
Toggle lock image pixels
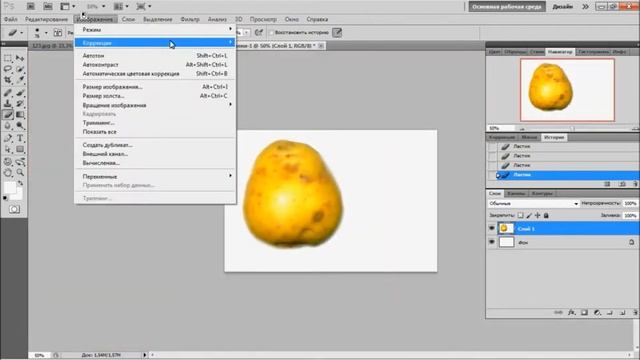coord(529,215)
